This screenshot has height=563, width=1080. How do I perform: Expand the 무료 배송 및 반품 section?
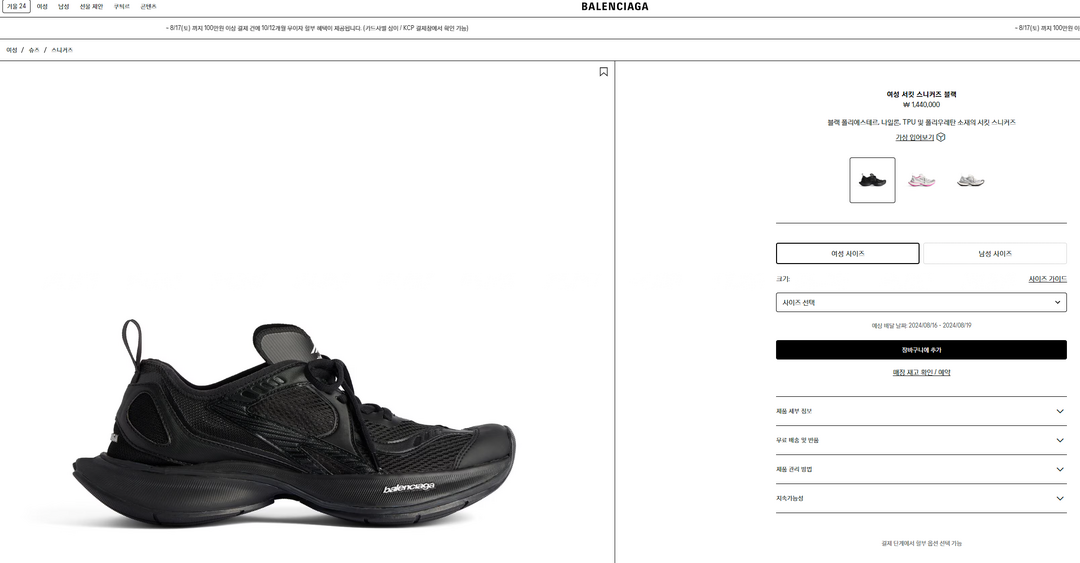(x=921, y=440)
